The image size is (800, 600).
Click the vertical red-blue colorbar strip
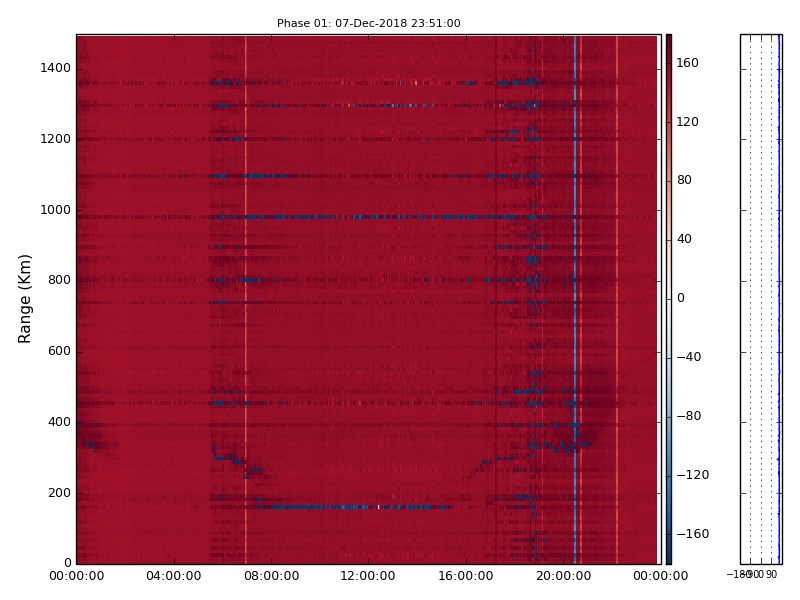(x=668, y=300)
